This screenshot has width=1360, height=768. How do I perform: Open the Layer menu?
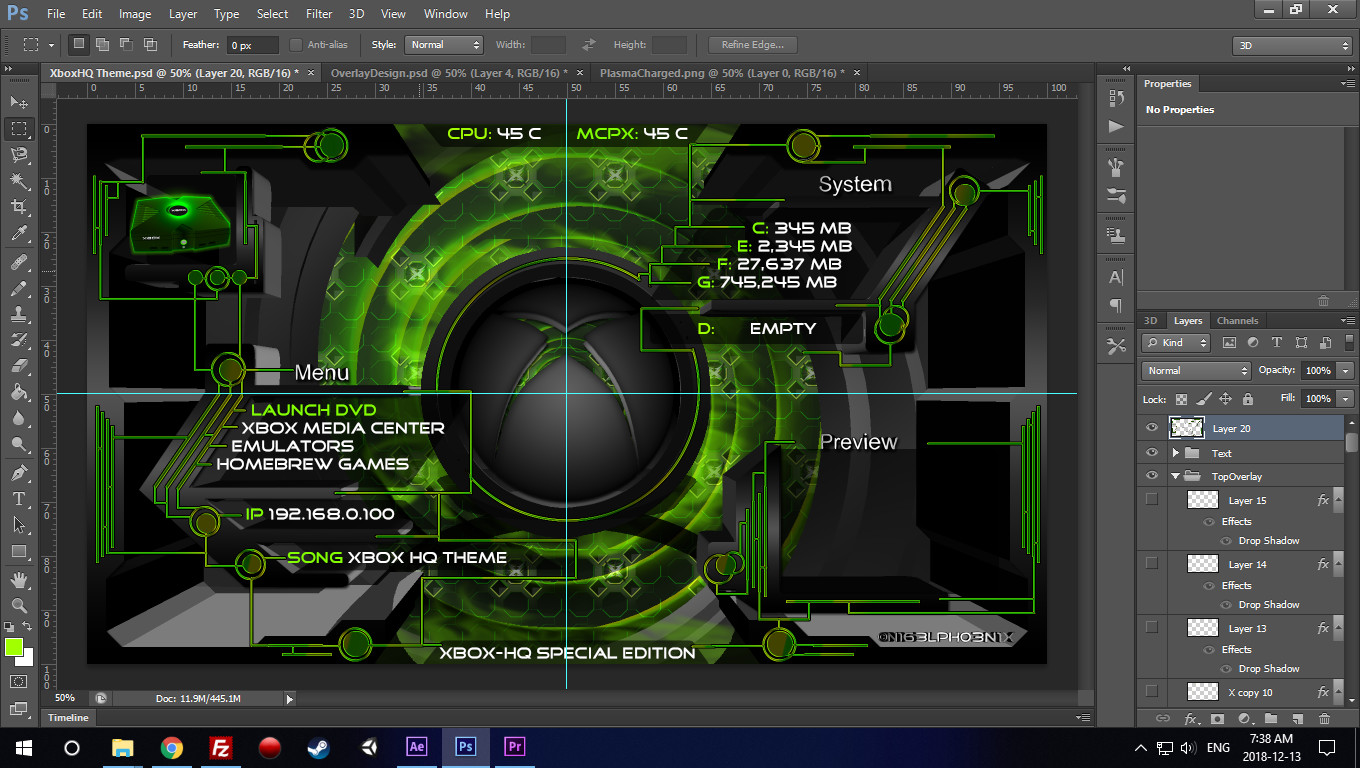pos(183,14)
